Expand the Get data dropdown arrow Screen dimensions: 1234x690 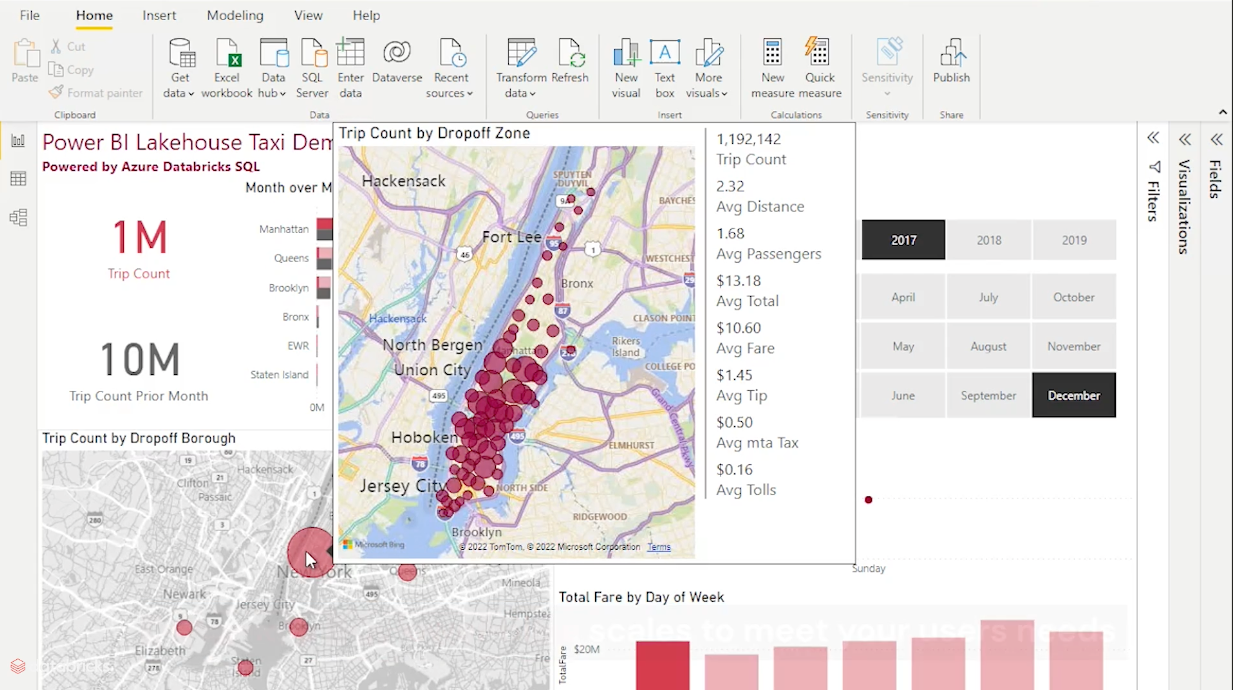pos(192,94)
